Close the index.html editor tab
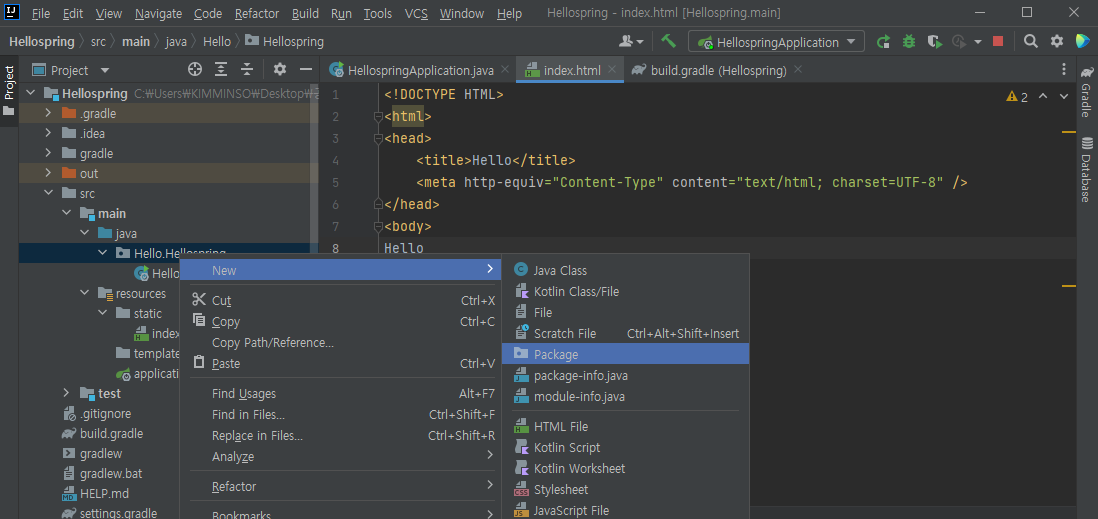The height and width of the screenshot is (519, 1098). [613, 69]
